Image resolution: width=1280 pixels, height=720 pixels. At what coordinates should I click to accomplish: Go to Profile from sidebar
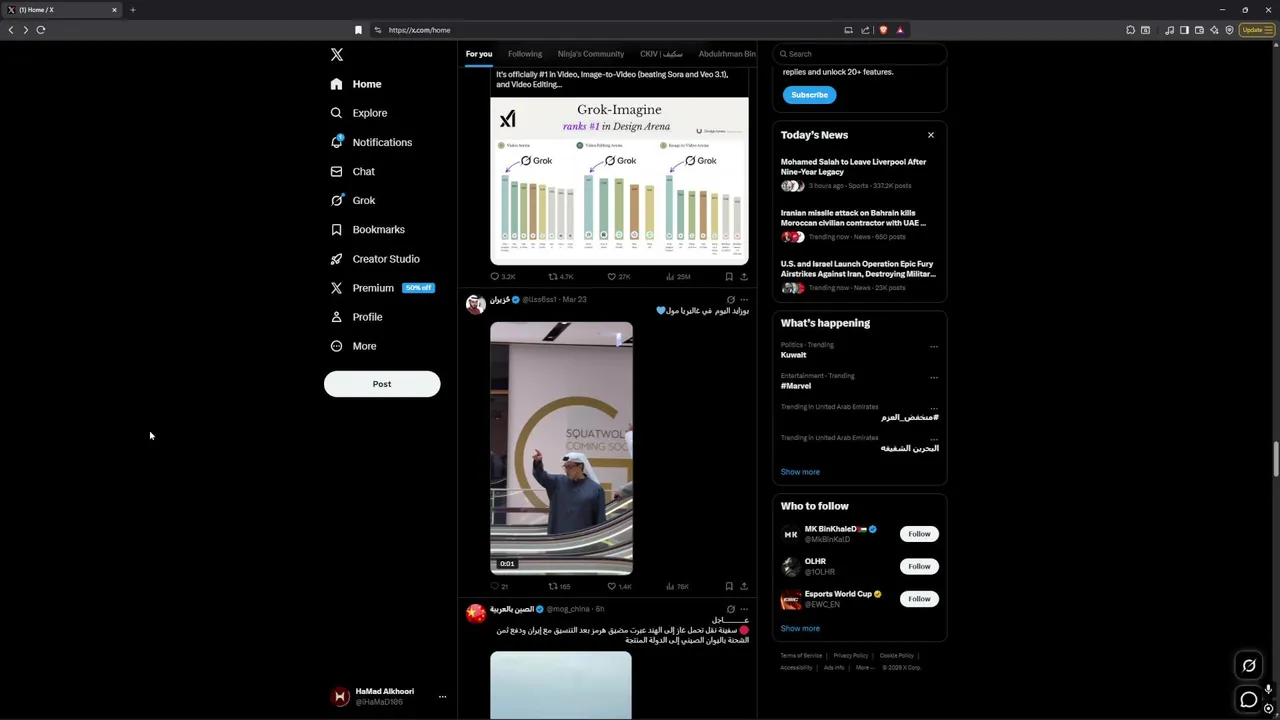[356, 317]
